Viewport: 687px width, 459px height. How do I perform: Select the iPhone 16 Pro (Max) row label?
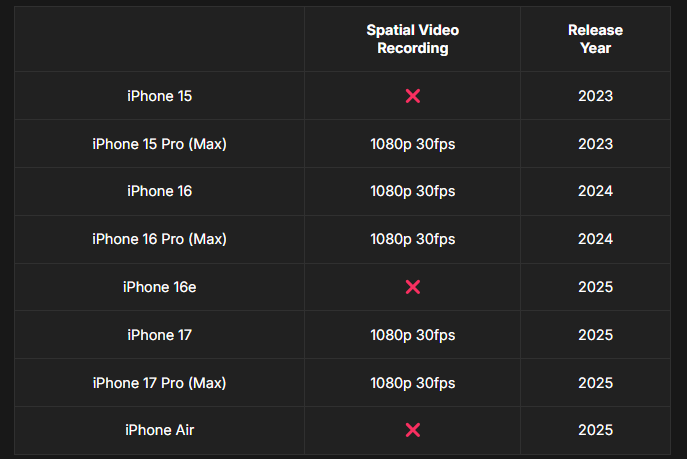pos(159,239)
